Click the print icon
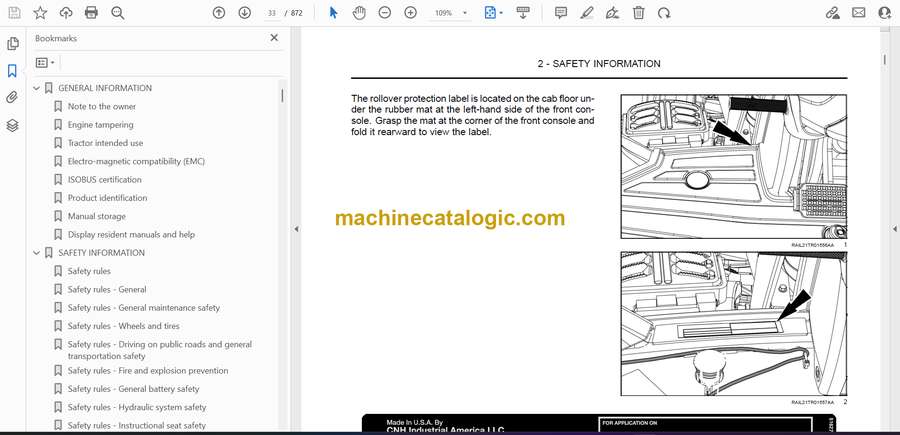 click(92, 13)
